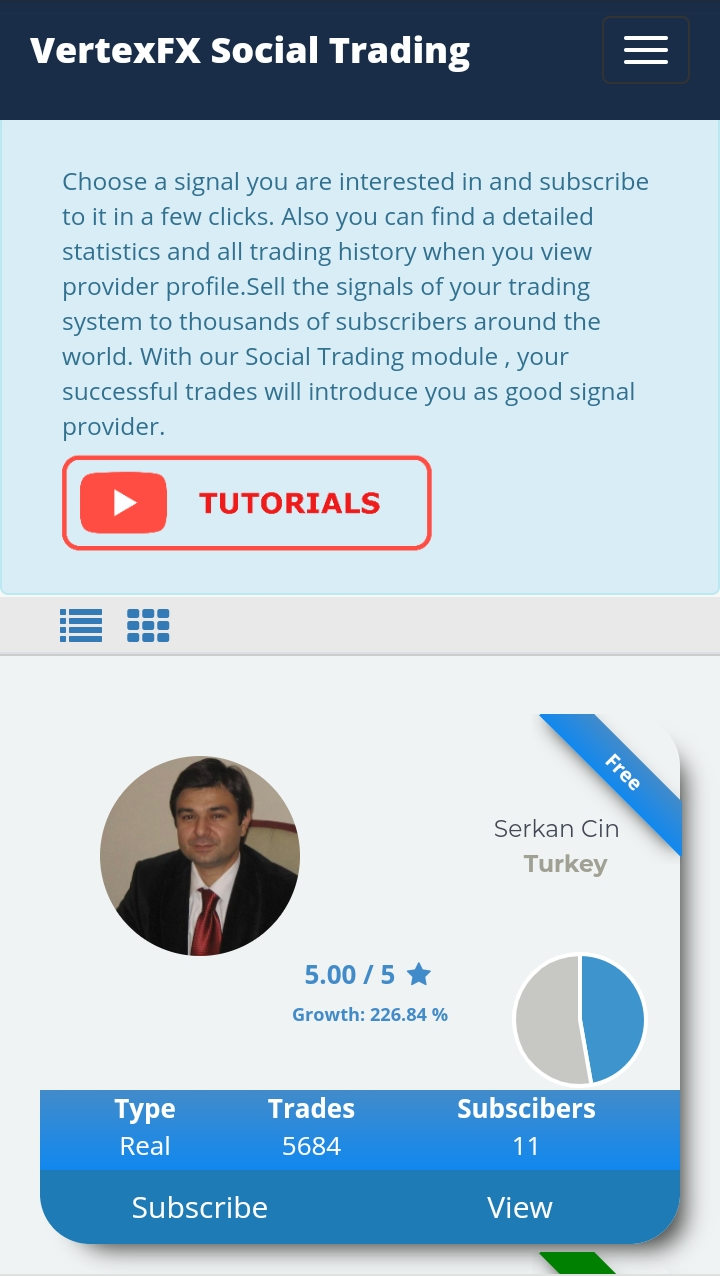The image size is (720, 1277).
Task: Switch to list view layout
Action: (x=81, y=625)
